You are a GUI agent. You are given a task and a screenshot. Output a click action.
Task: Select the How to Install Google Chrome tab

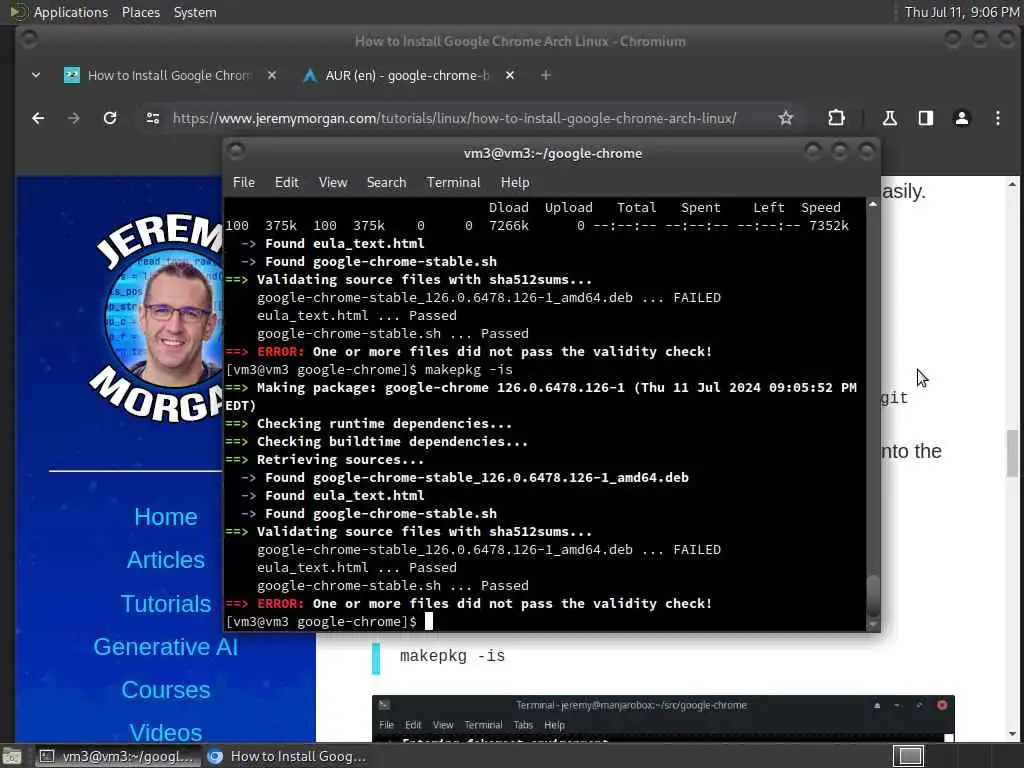169,76
